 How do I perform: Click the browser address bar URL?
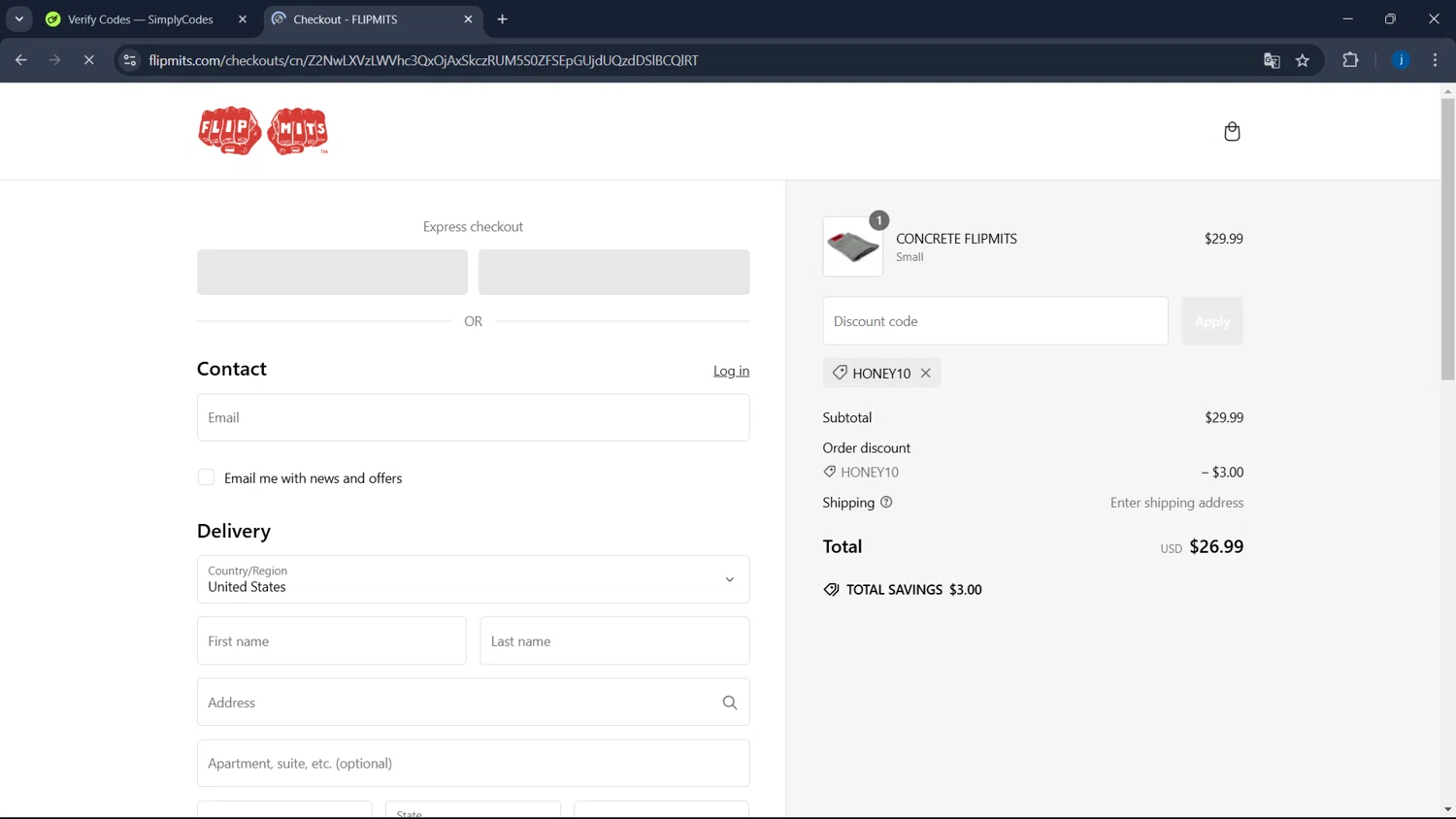tap(423, 60)
